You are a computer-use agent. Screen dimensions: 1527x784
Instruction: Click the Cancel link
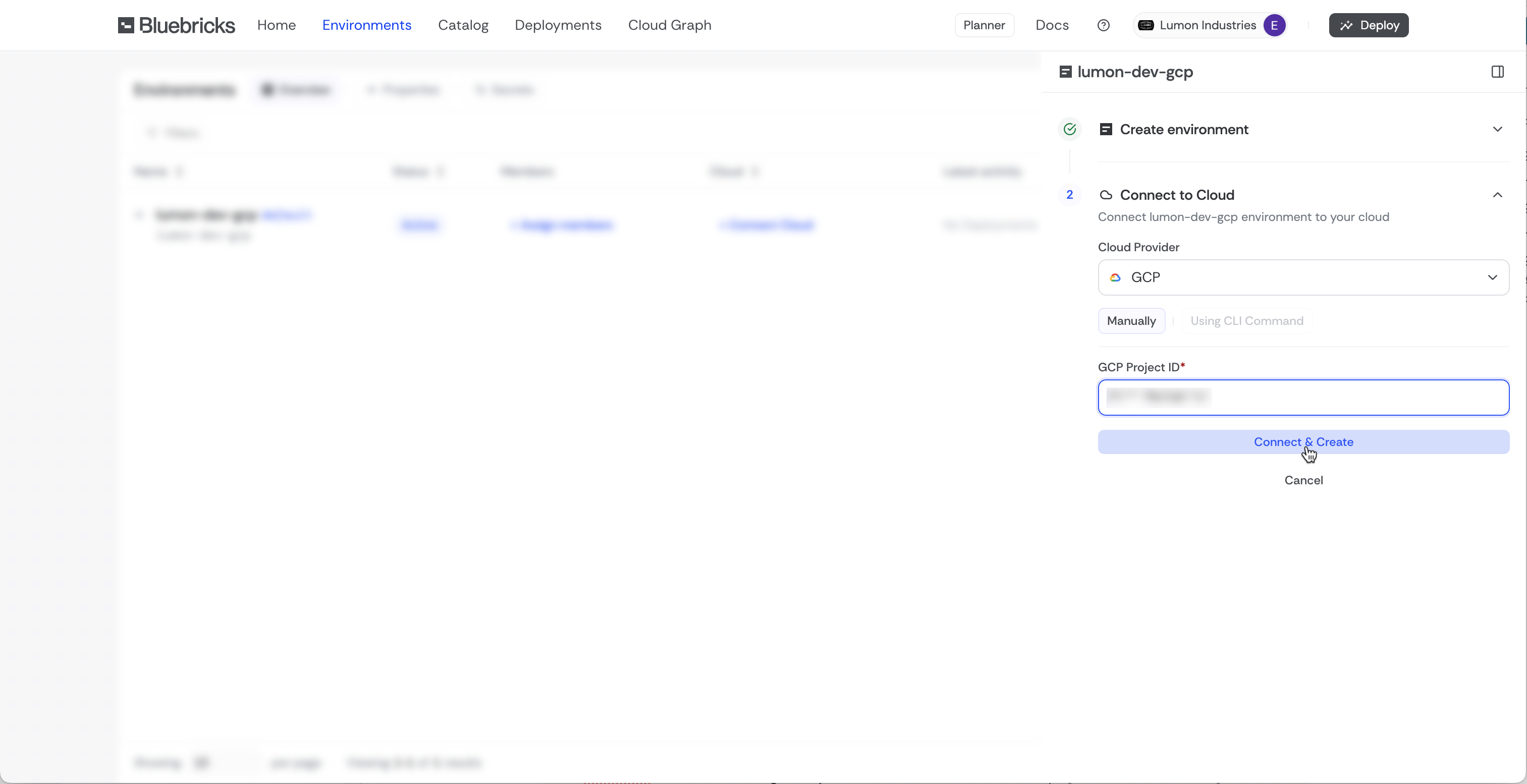click(x=1303, y=480)
